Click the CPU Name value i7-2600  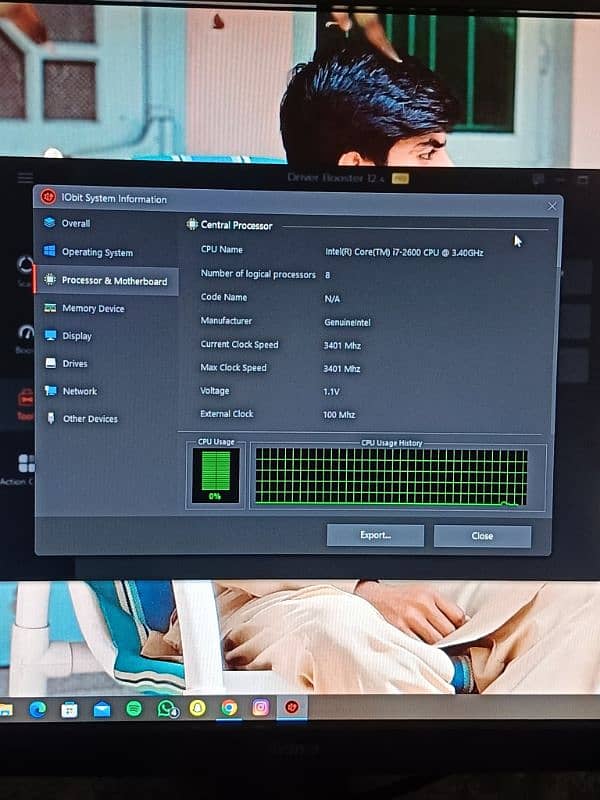(x=404, y=252)
